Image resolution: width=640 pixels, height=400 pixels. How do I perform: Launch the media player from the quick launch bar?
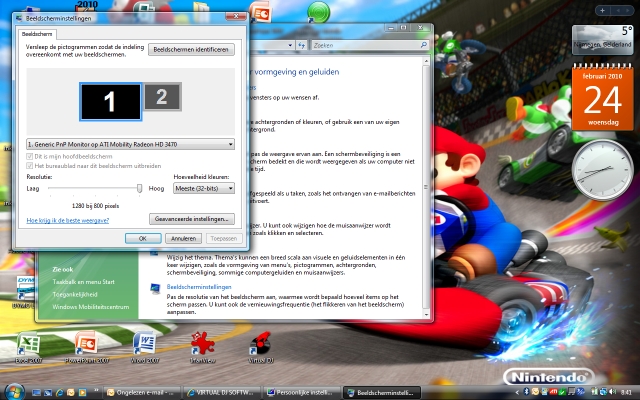click(82, 393)
